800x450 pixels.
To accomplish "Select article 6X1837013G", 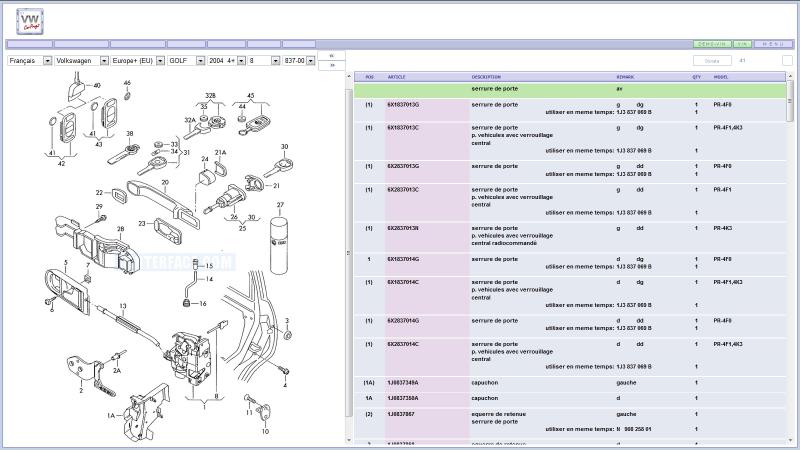I will 403,105.
